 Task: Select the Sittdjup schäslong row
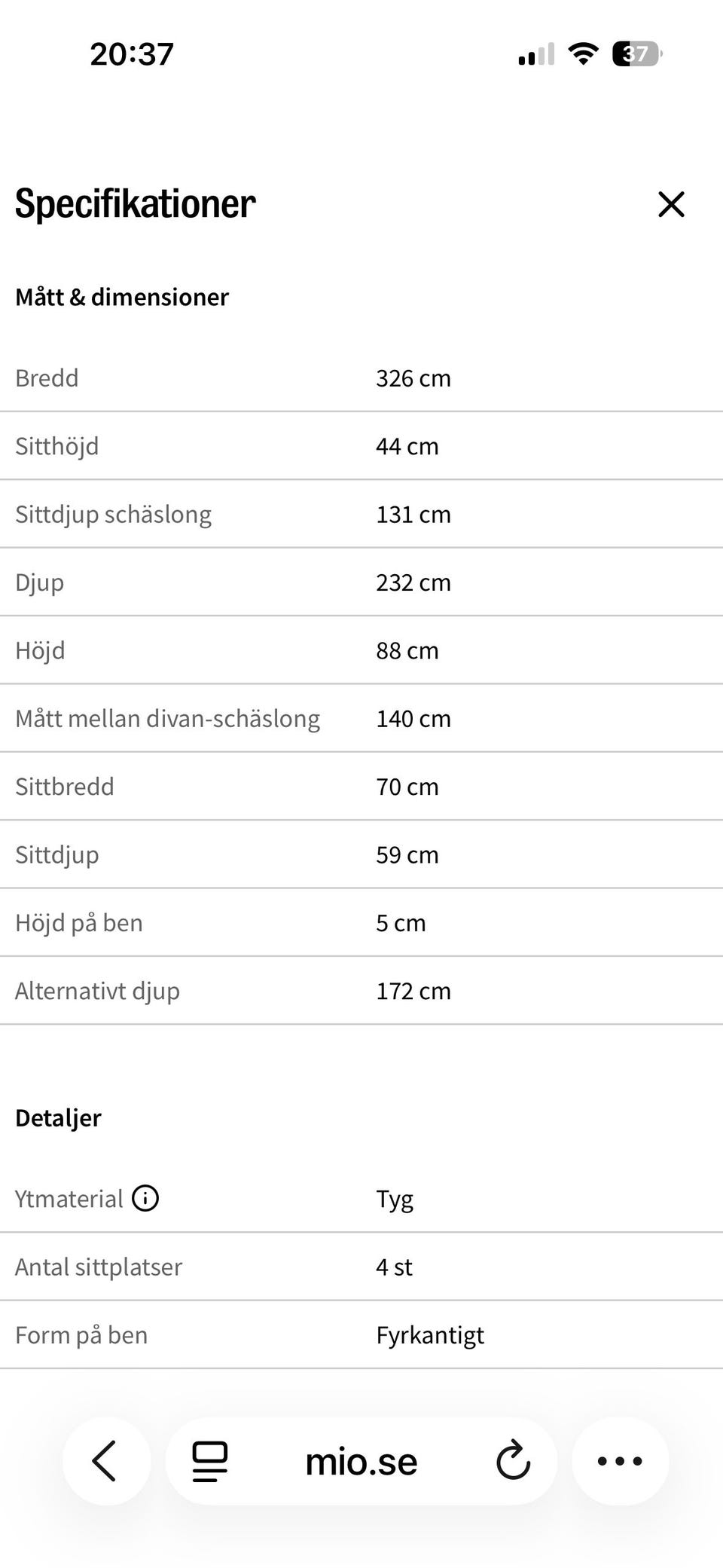click(361, 514)
